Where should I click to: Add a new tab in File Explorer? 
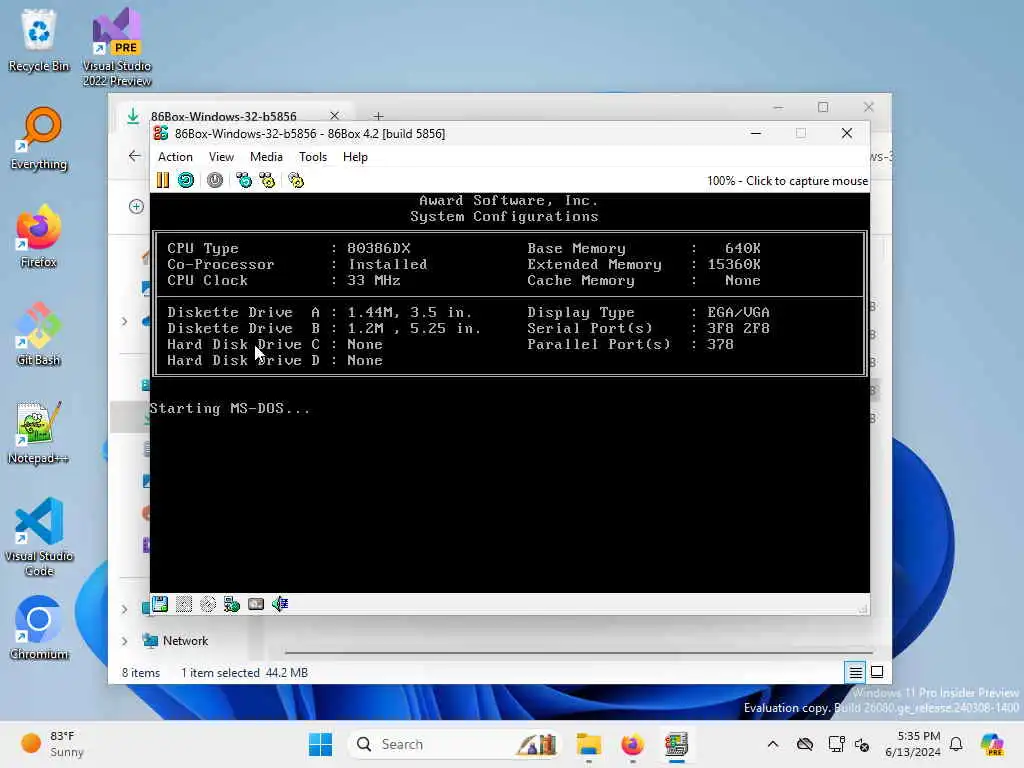click(x=378, y=116)
